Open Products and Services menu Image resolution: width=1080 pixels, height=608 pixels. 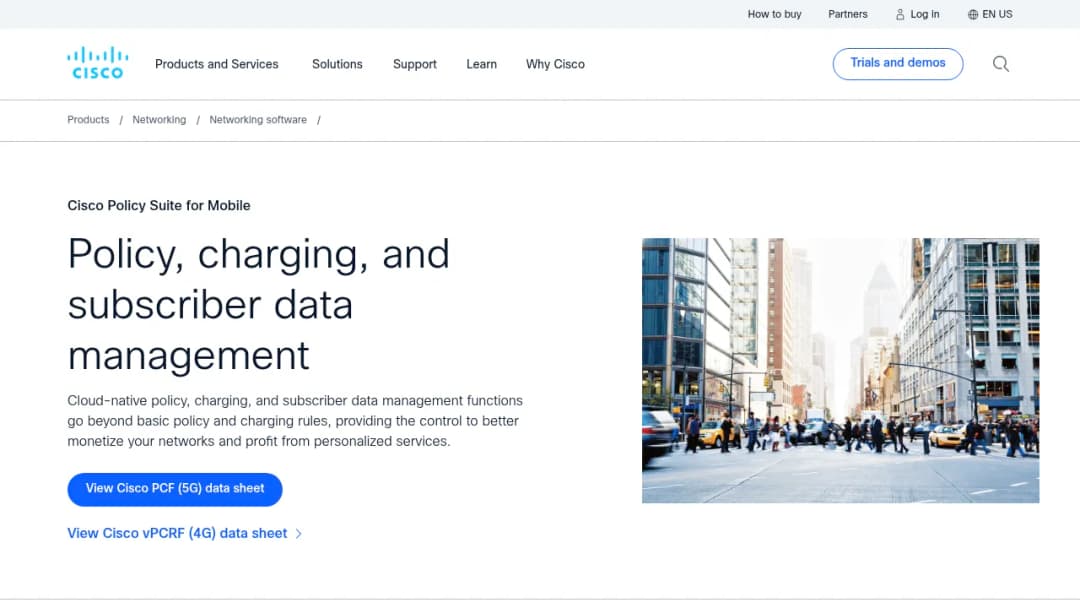tap(216, 64)
